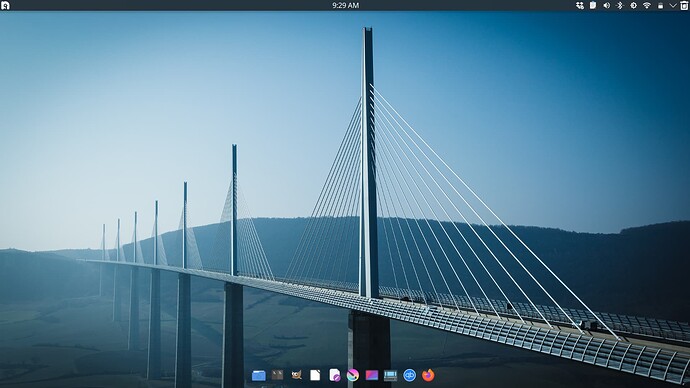The height and width of the screenshot is (388, 690).
Task: Launch Firefox from the dock
Action: pos(428,375)
